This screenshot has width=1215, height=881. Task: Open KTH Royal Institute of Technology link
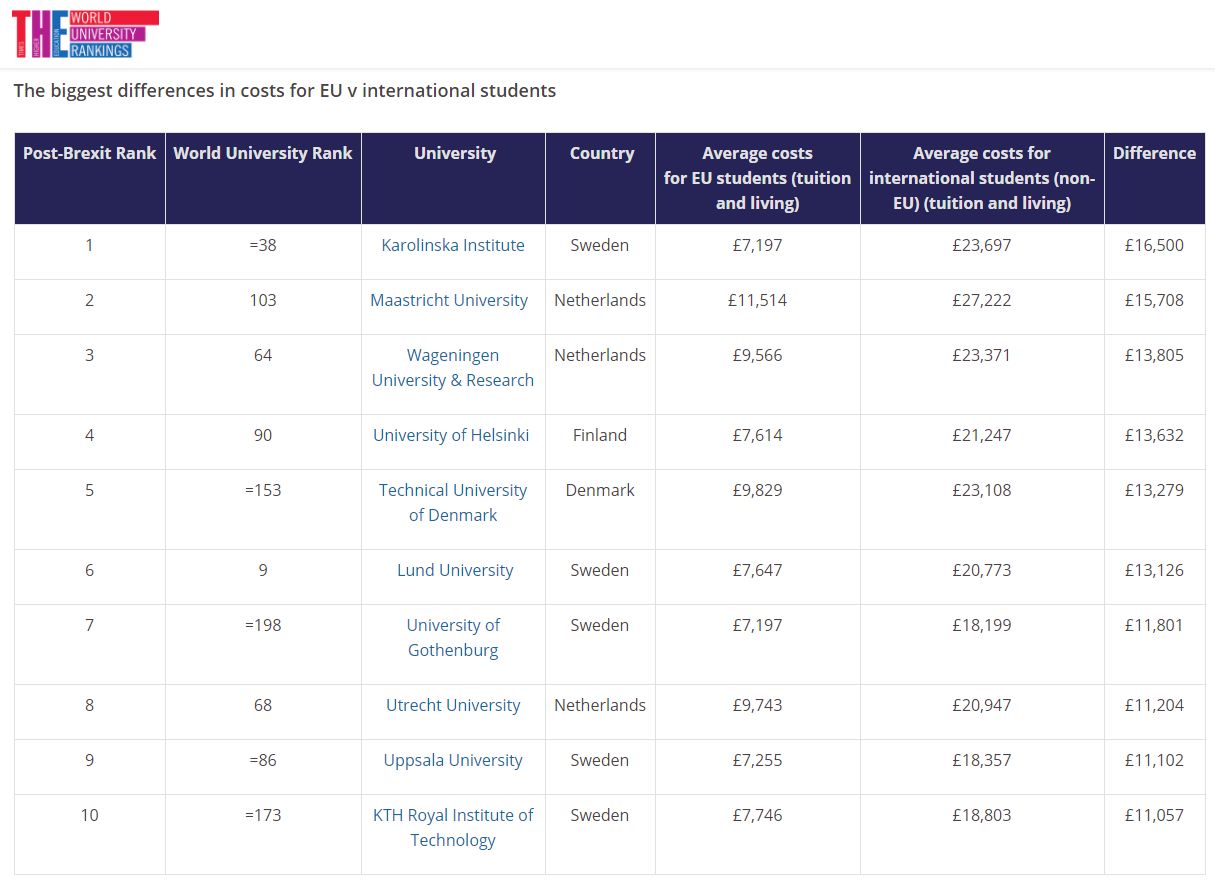coord(453,827)
